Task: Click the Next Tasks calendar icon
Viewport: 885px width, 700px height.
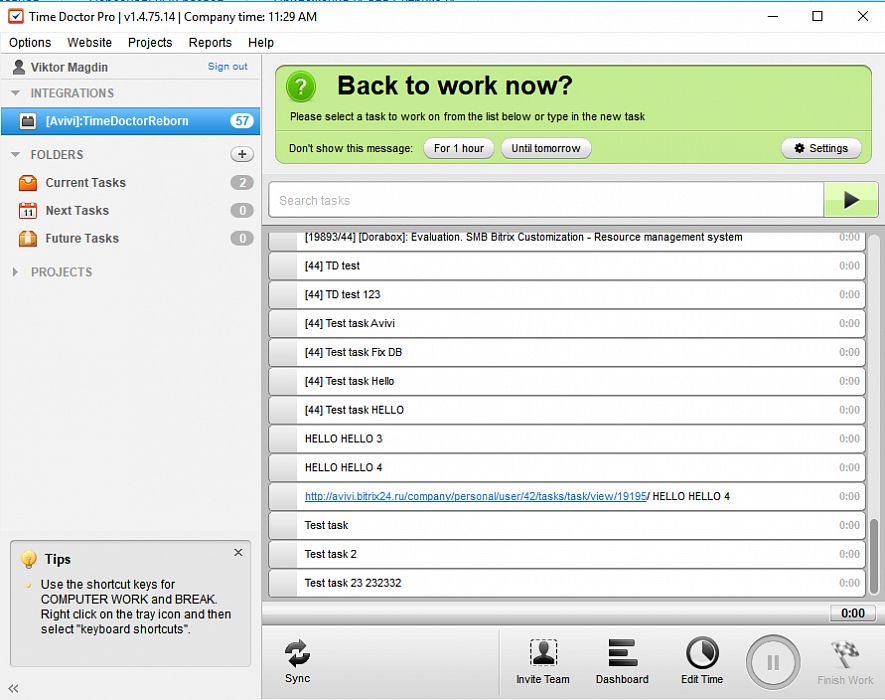Action: 28,211
